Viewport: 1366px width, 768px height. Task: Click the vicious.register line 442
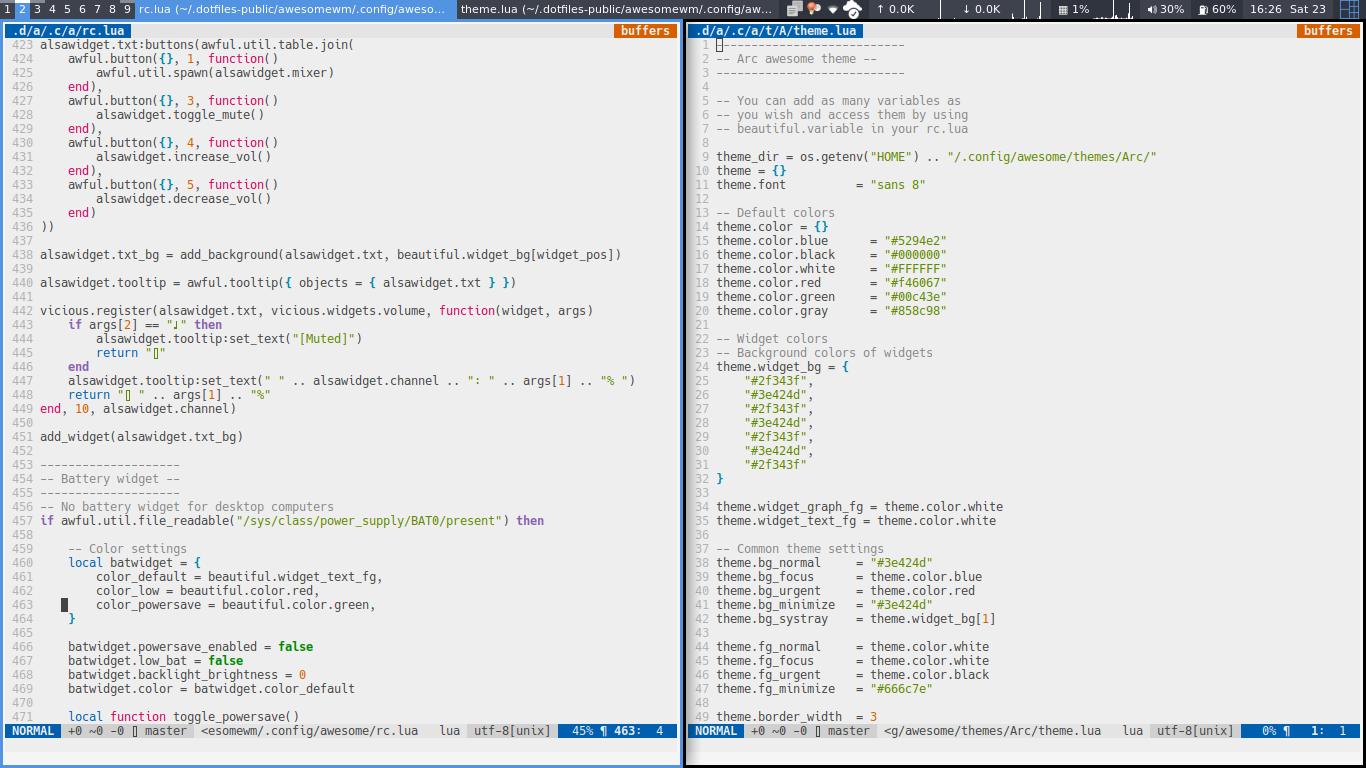click(x=316, y=311)
